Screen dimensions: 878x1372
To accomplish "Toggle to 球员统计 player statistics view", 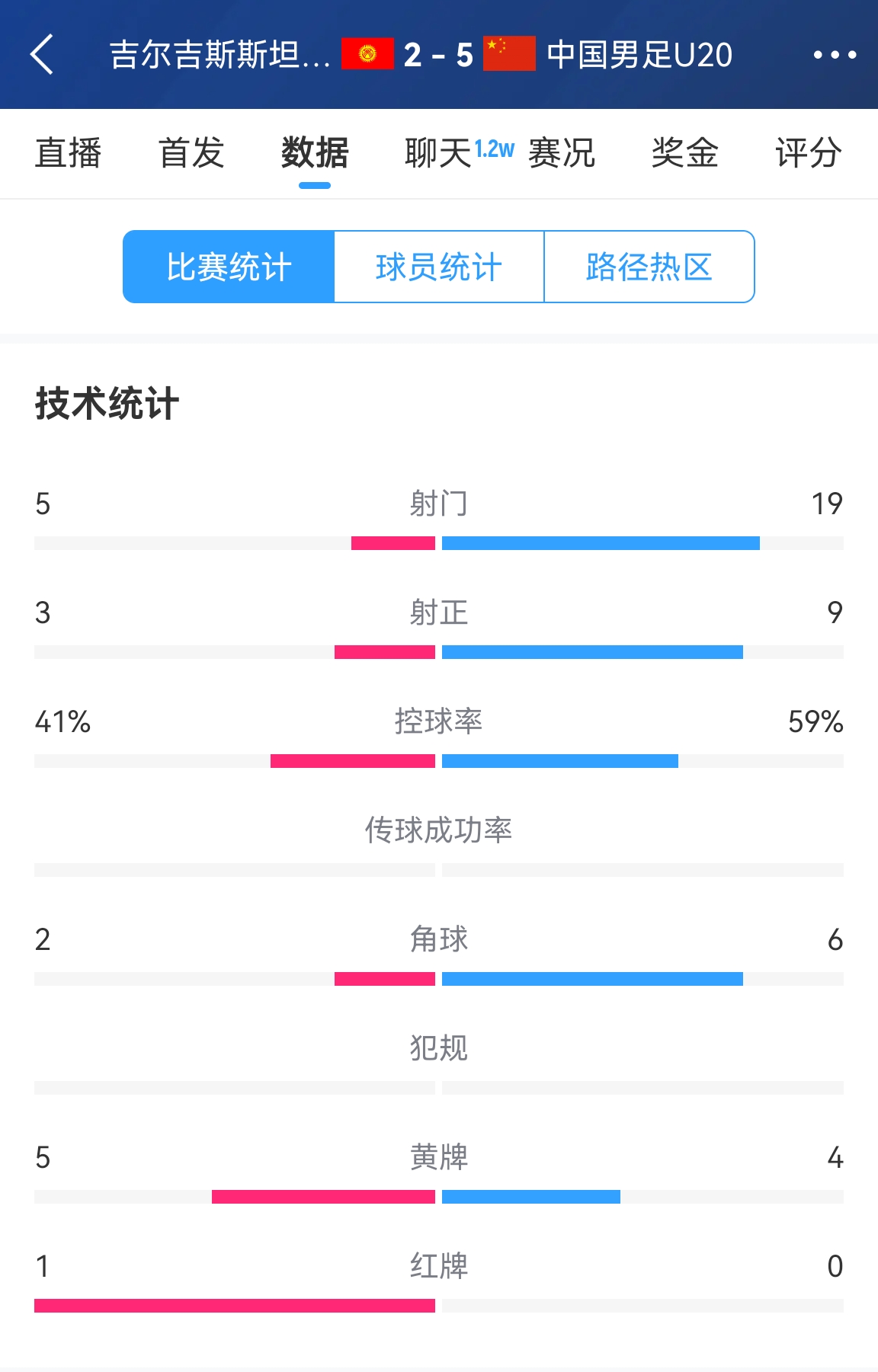I will 439,266.
